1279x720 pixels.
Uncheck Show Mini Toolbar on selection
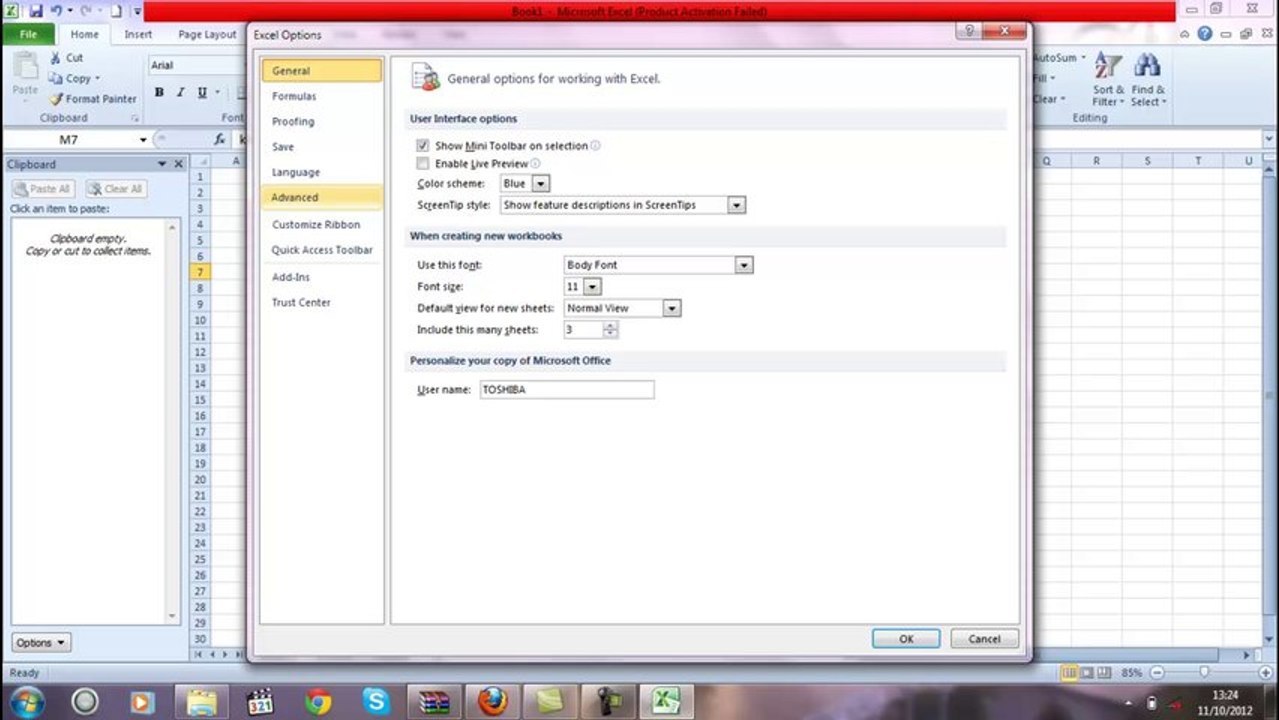tap(423, 146)
